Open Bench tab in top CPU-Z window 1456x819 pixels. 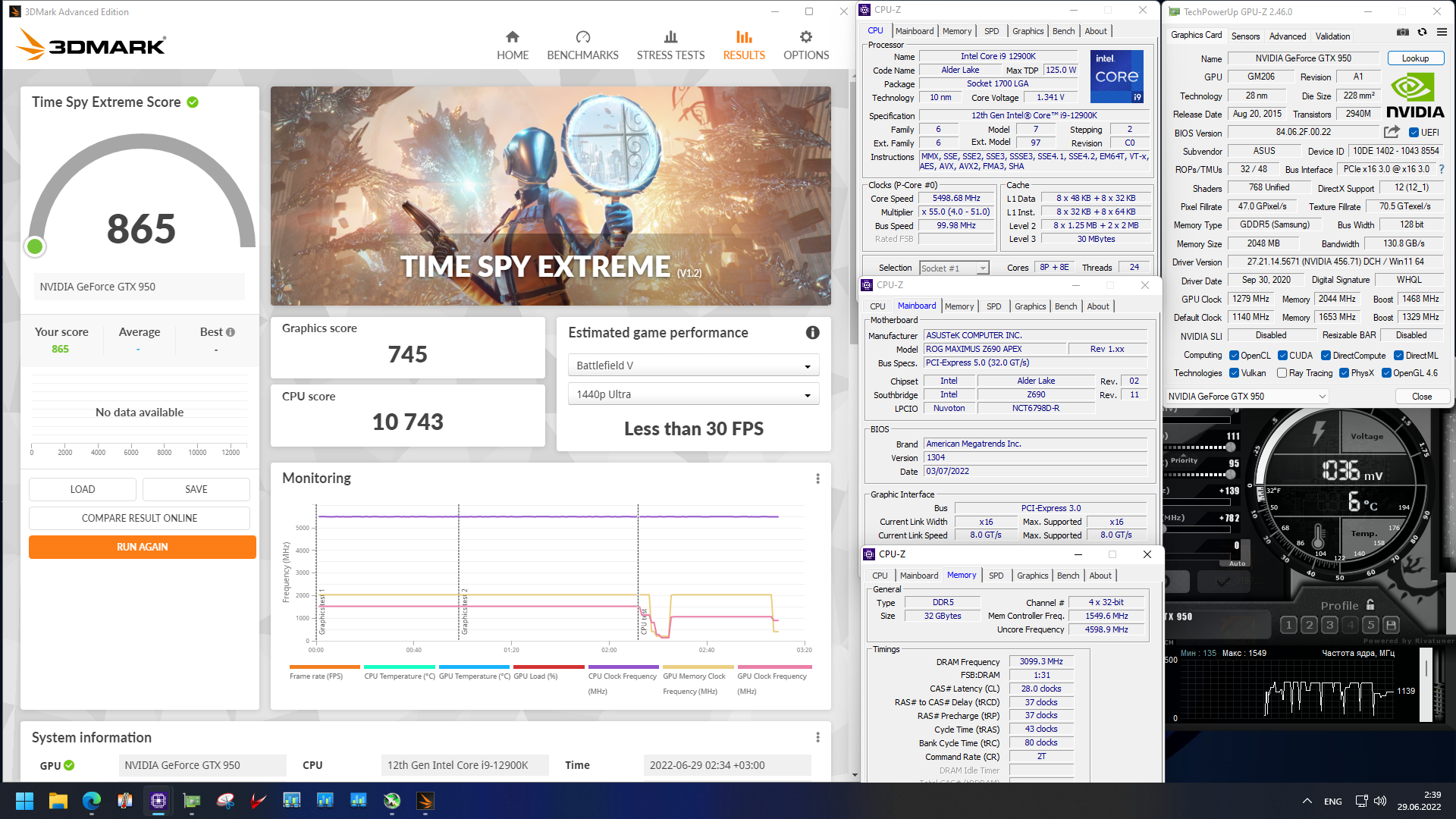1063,31
